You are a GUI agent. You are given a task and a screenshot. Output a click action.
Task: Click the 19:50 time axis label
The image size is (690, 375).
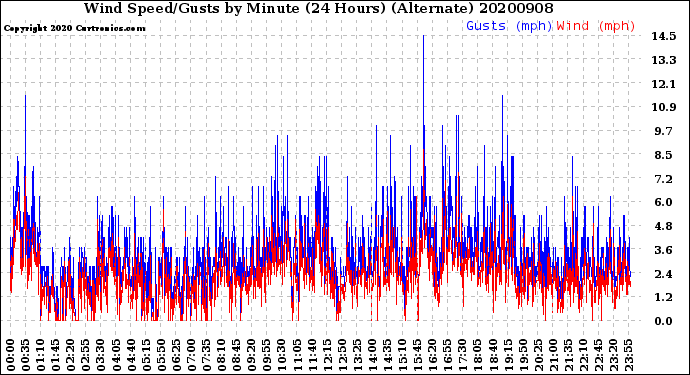pos(522,355)
